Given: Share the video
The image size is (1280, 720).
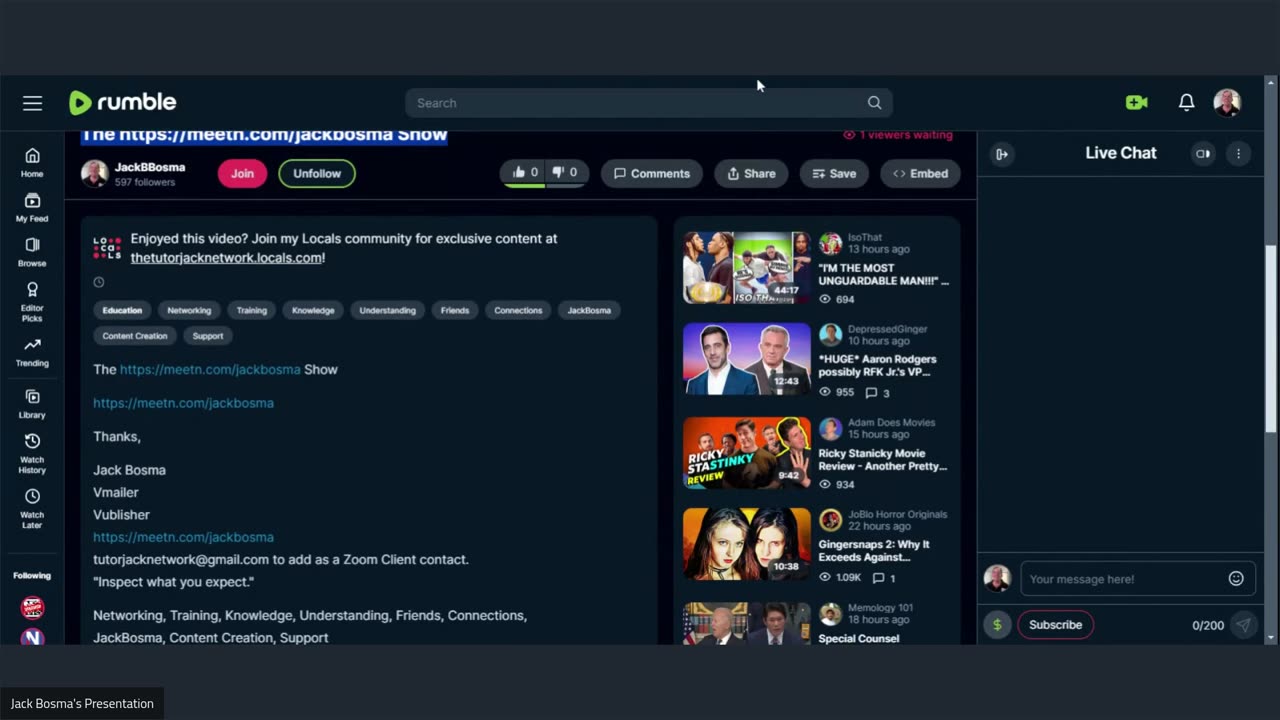Looking at the screenshot, I should 751,173.
